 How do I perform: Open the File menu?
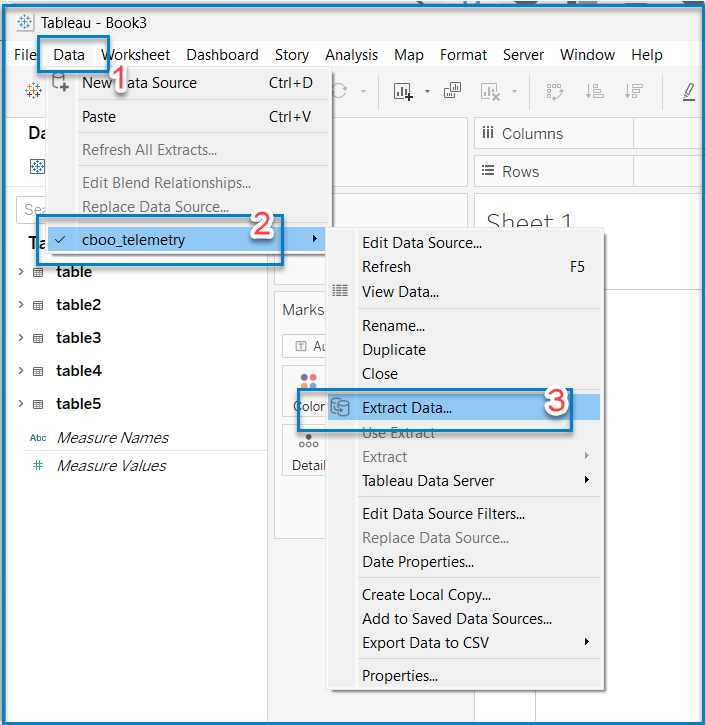pos(25,55)
